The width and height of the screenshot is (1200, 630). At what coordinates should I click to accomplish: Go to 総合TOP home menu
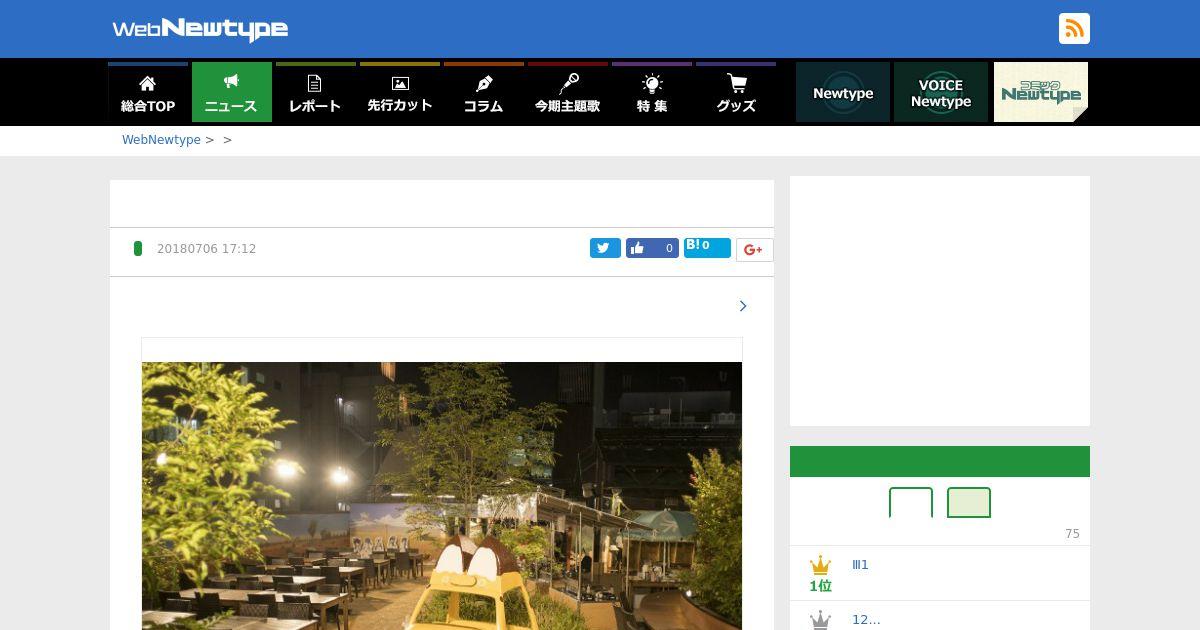point(148,92)
